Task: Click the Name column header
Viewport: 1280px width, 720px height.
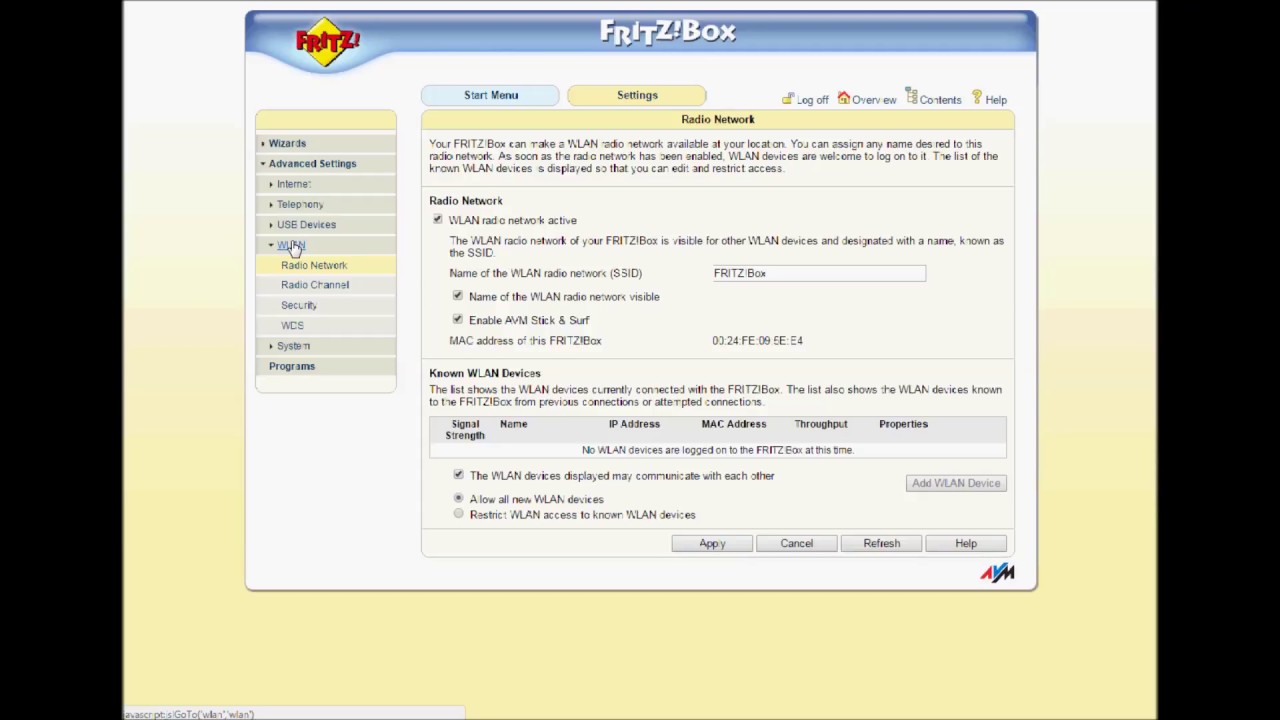Action: pyautogui.click(x=513, y=424)
